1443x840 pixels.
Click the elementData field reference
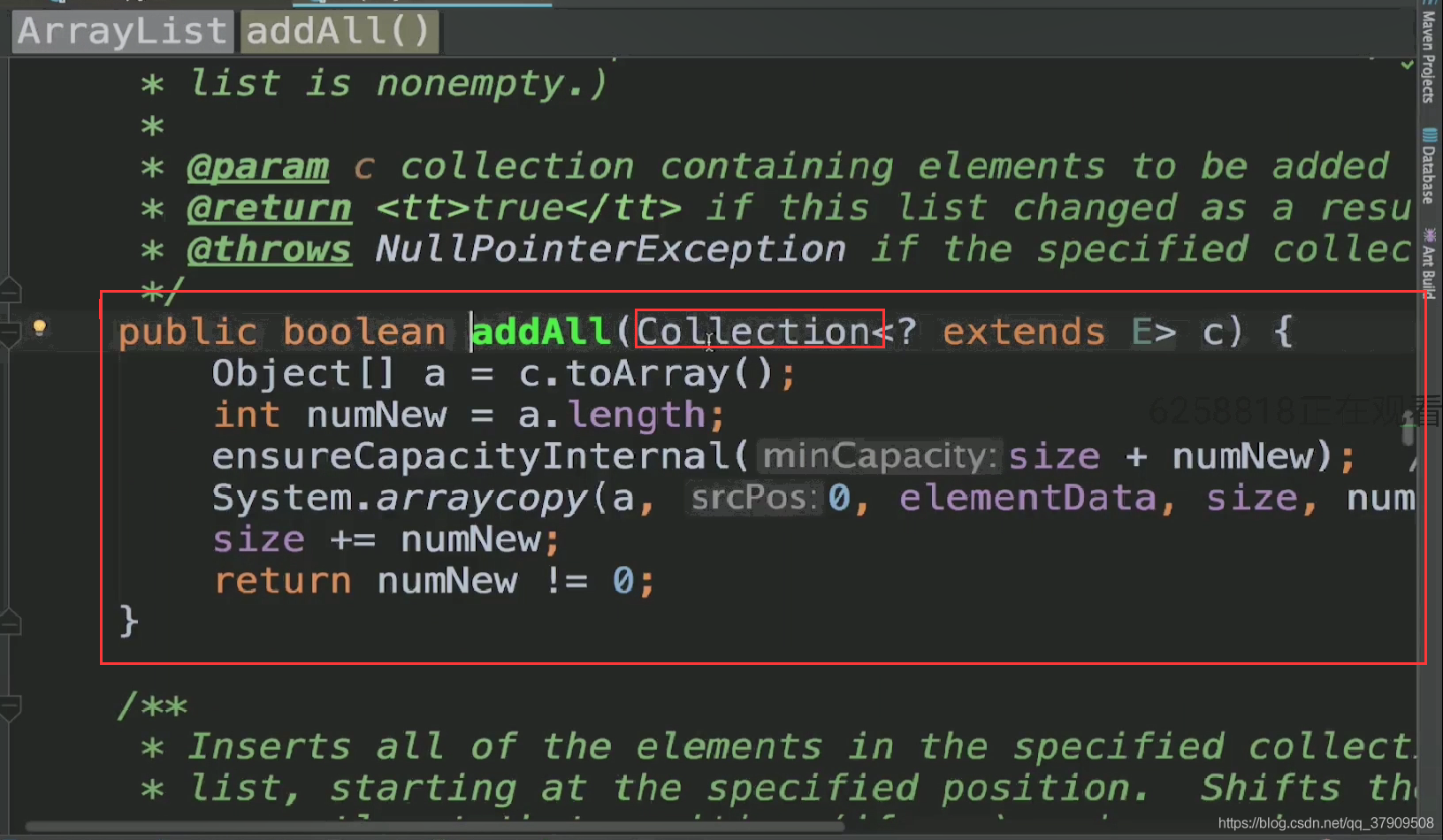click(1028, 498)
